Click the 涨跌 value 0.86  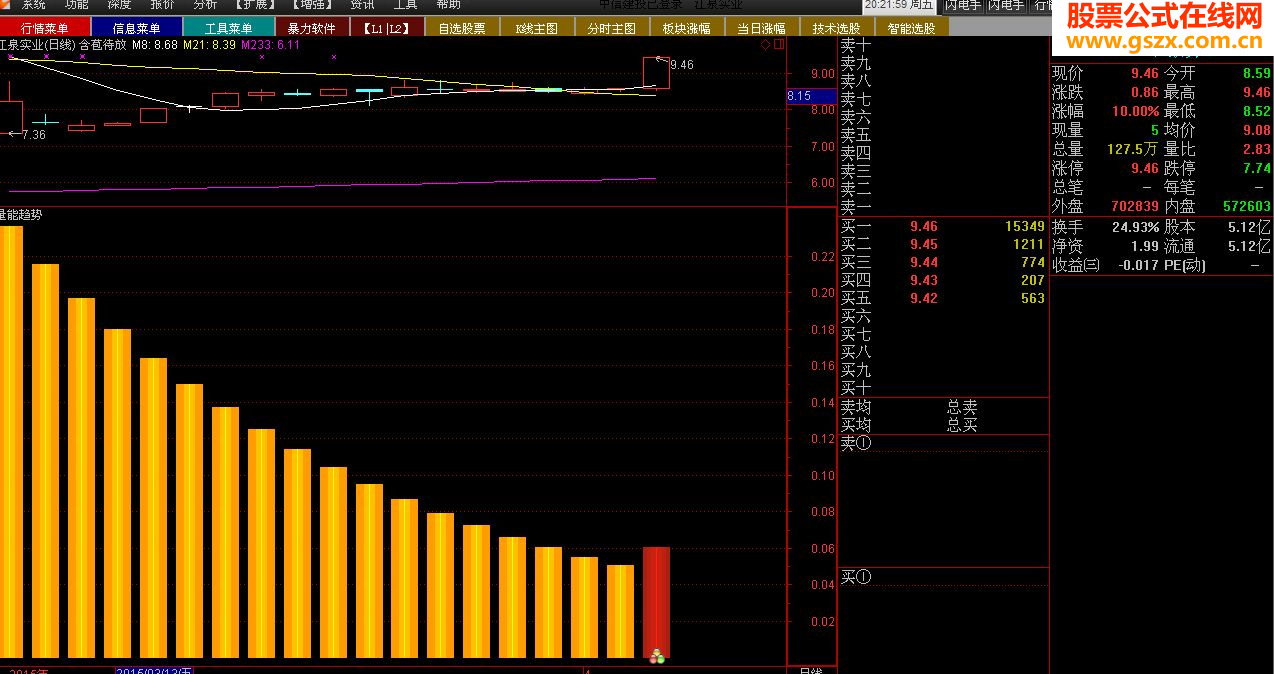(x=1145, y=92)
